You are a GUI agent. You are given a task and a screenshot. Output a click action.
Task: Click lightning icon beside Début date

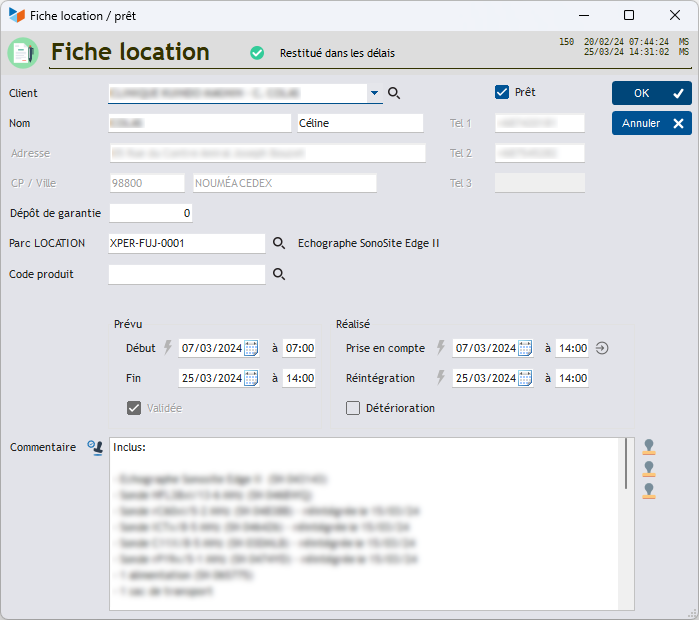(168, 348)
